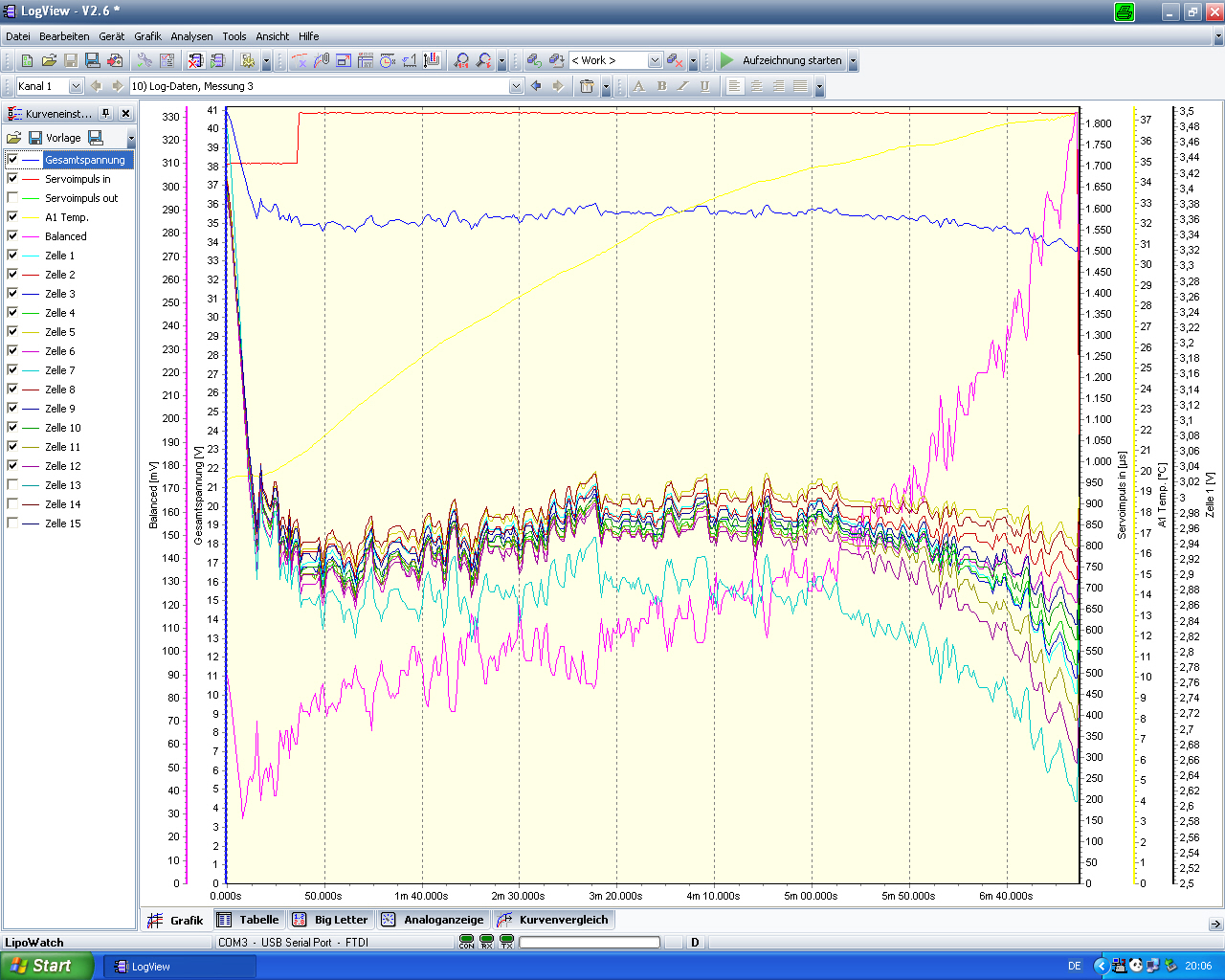Pin the Kurveneinst... panel
This screenshot has height=980, width=1225.
coord(105,113)
